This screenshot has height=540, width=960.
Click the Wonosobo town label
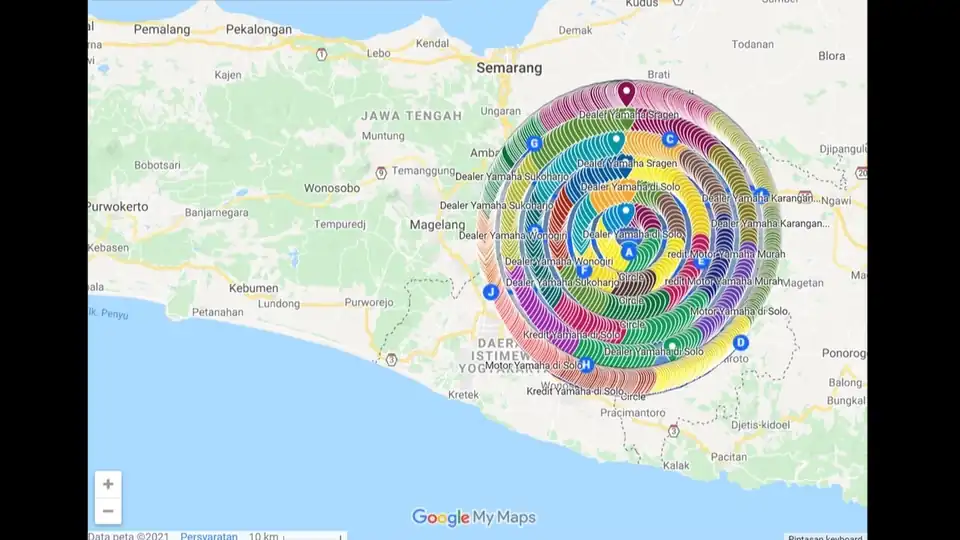(332, 188)
